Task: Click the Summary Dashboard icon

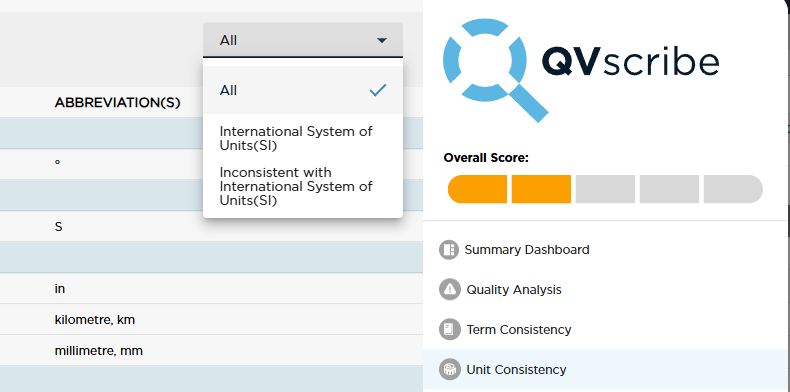Action: click(x=448, y=250)
